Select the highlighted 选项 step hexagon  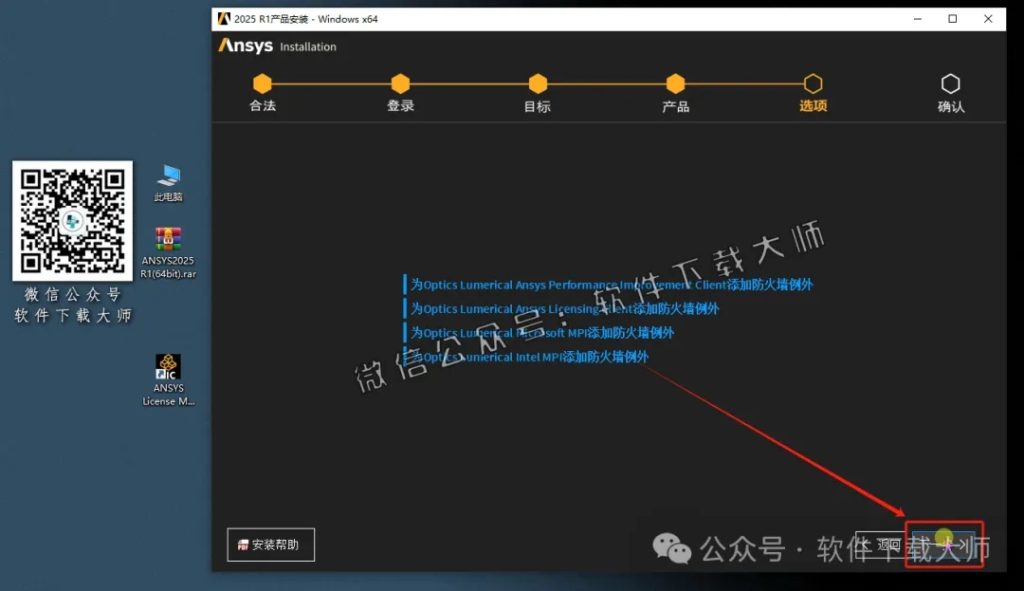813,85
